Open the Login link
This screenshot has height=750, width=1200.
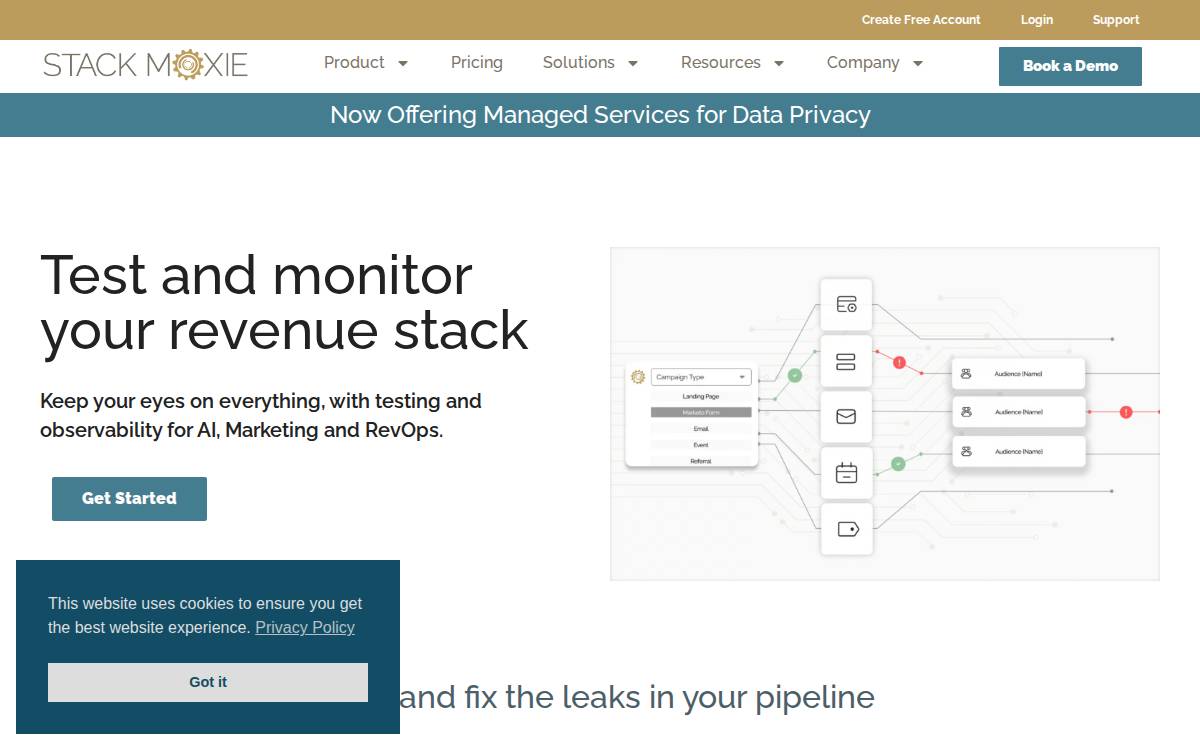coord(1037,20)
